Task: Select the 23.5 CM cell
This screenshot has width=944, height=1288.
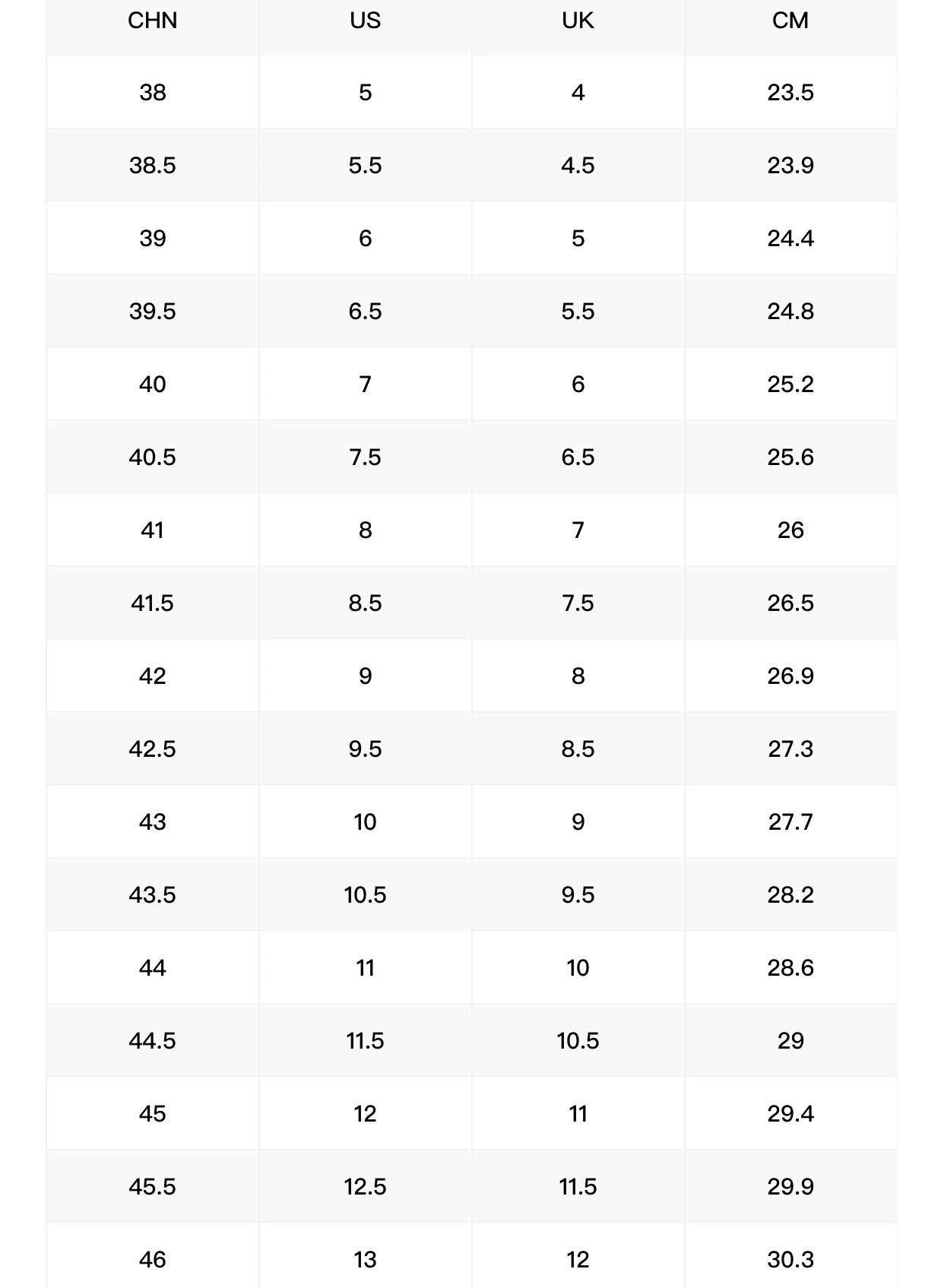Action: click(790, 92)
